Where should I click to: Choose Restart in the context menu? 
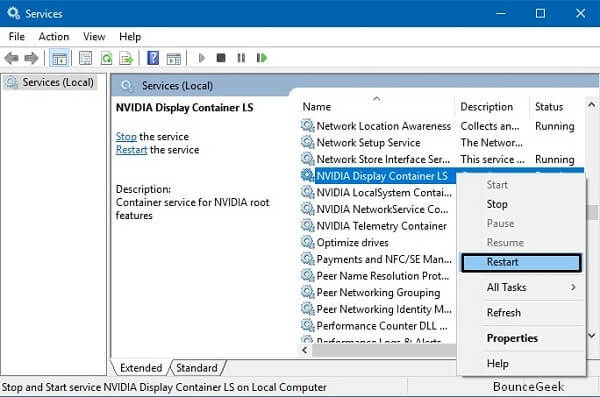coord(522,262)
